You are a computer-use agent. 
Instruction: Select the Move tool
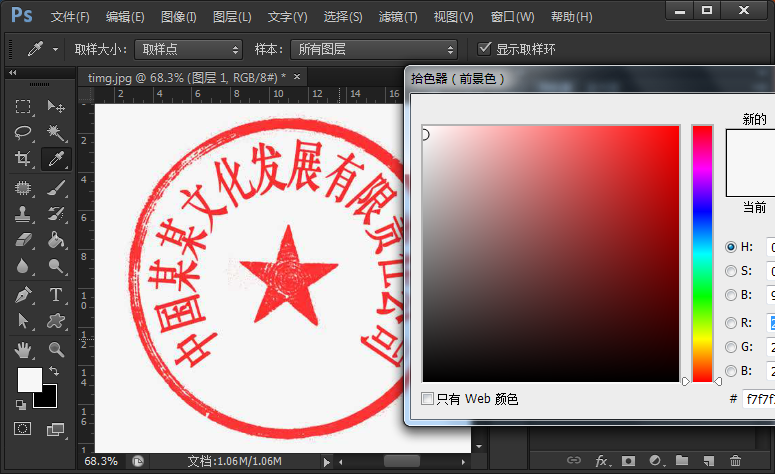point(55,107)
